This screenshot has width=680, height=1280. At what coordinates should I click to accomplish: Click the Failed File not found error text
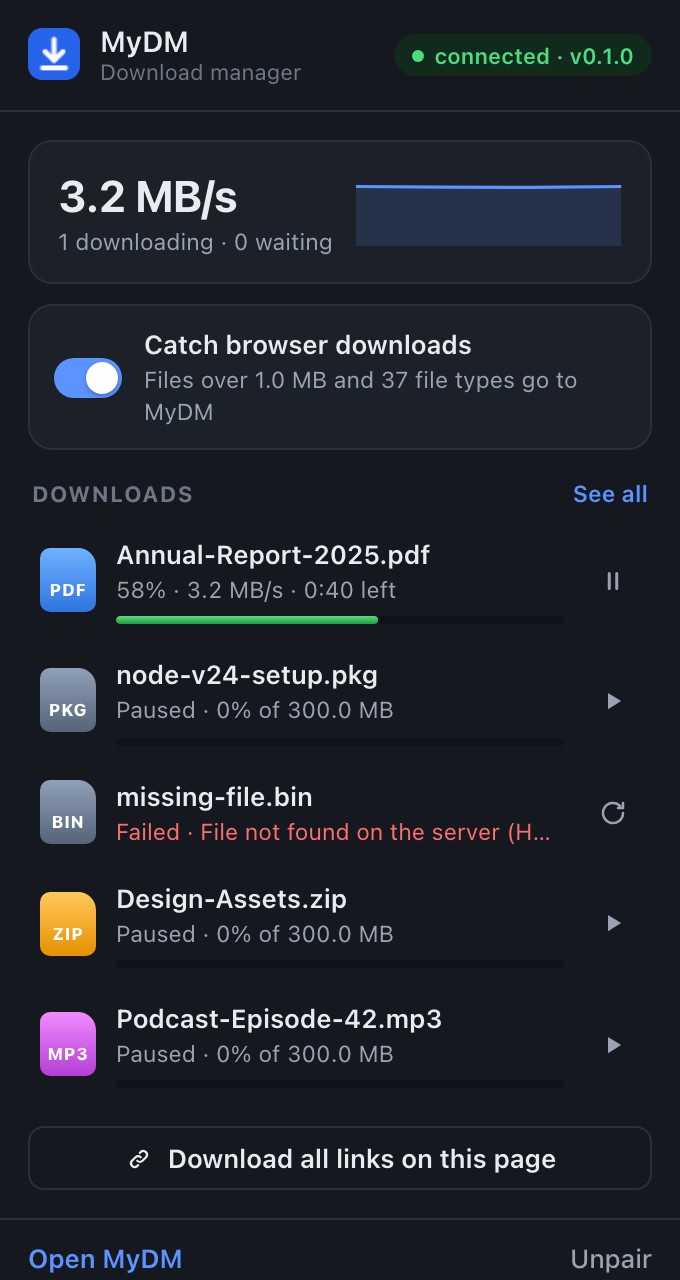click(x=333, y=832)
